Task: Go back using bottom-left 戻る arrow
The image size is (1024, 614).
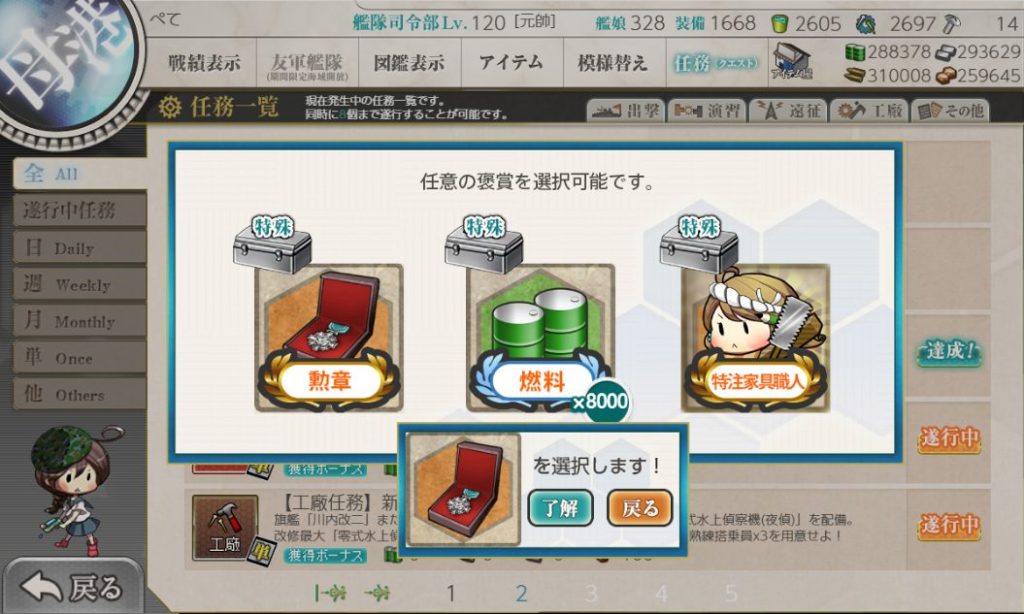Action: [72, 587]
